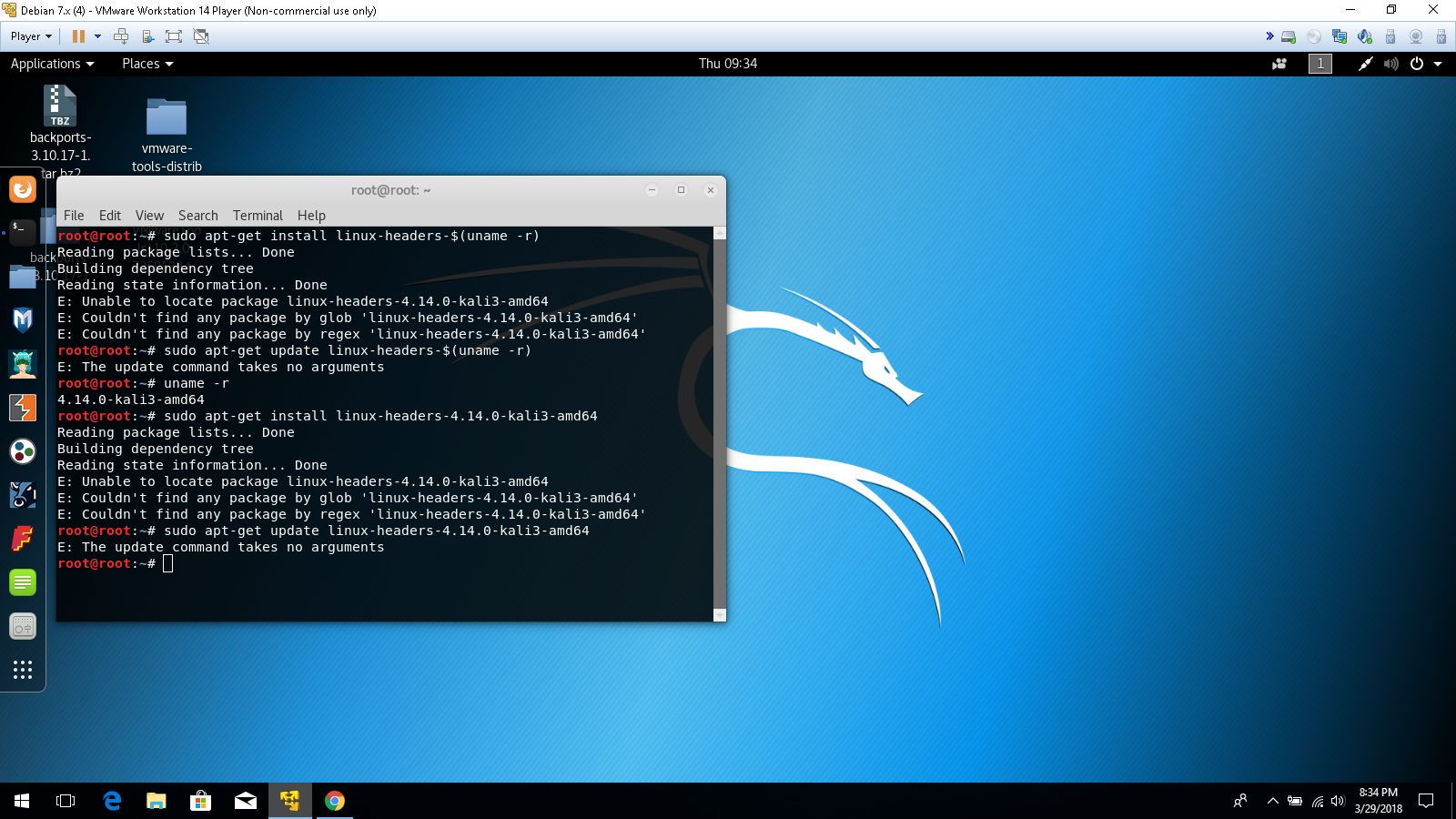1456x819 pixels.
Task: Click the VMware hard disk device icon
Action: click(1289, 36)
